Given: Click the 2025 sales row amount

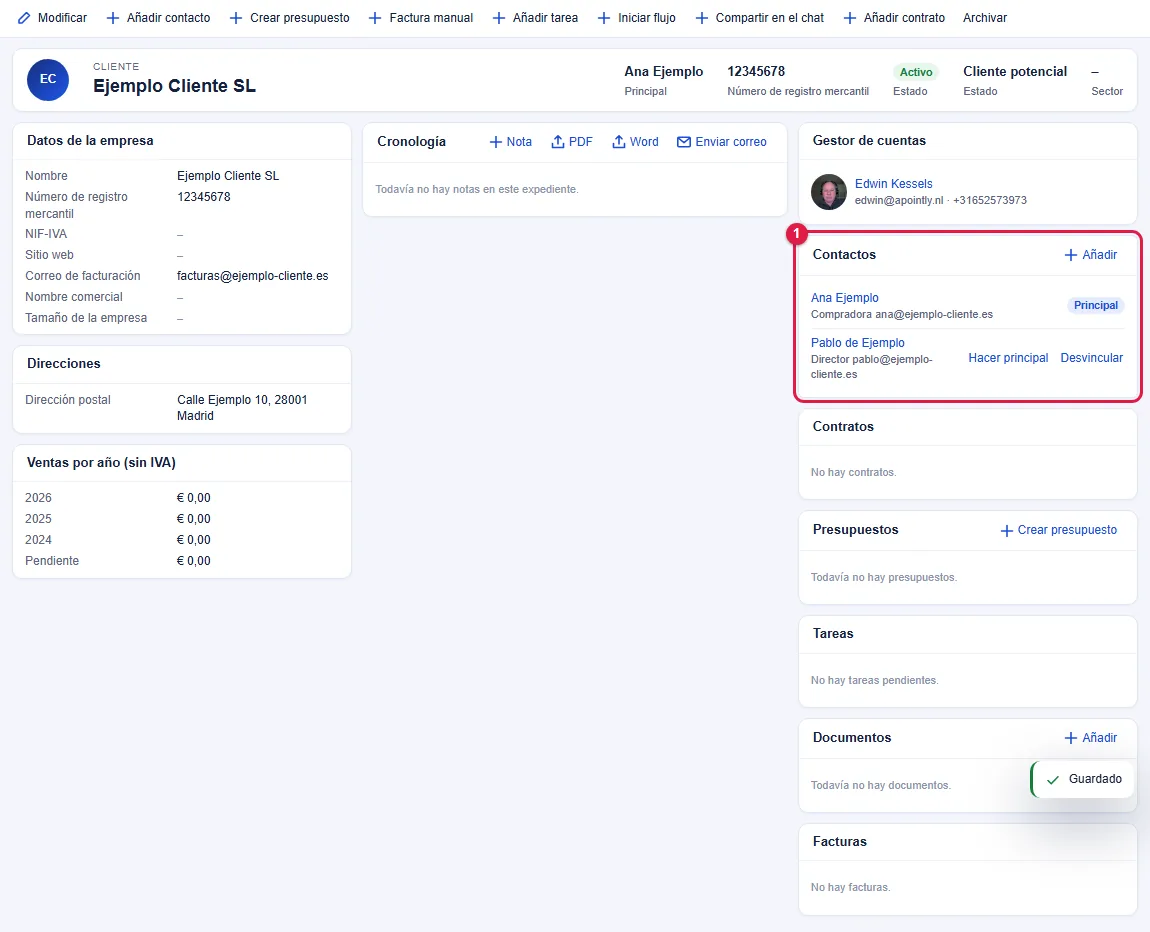Looking at the screenshot, I should [194, 519].
